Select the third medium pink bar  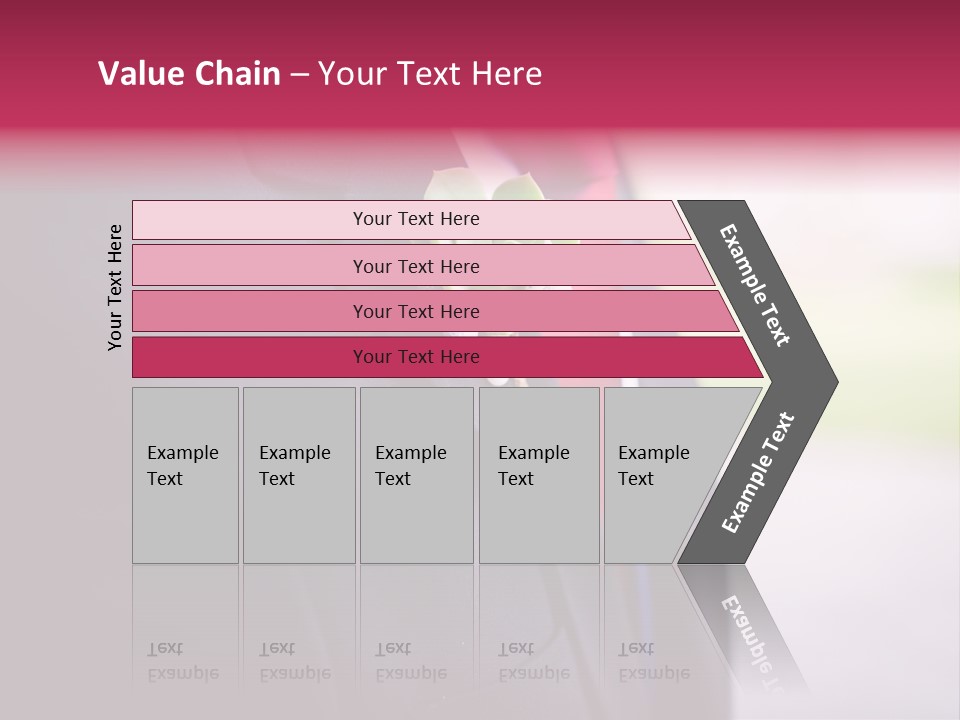tap(415, 311)
